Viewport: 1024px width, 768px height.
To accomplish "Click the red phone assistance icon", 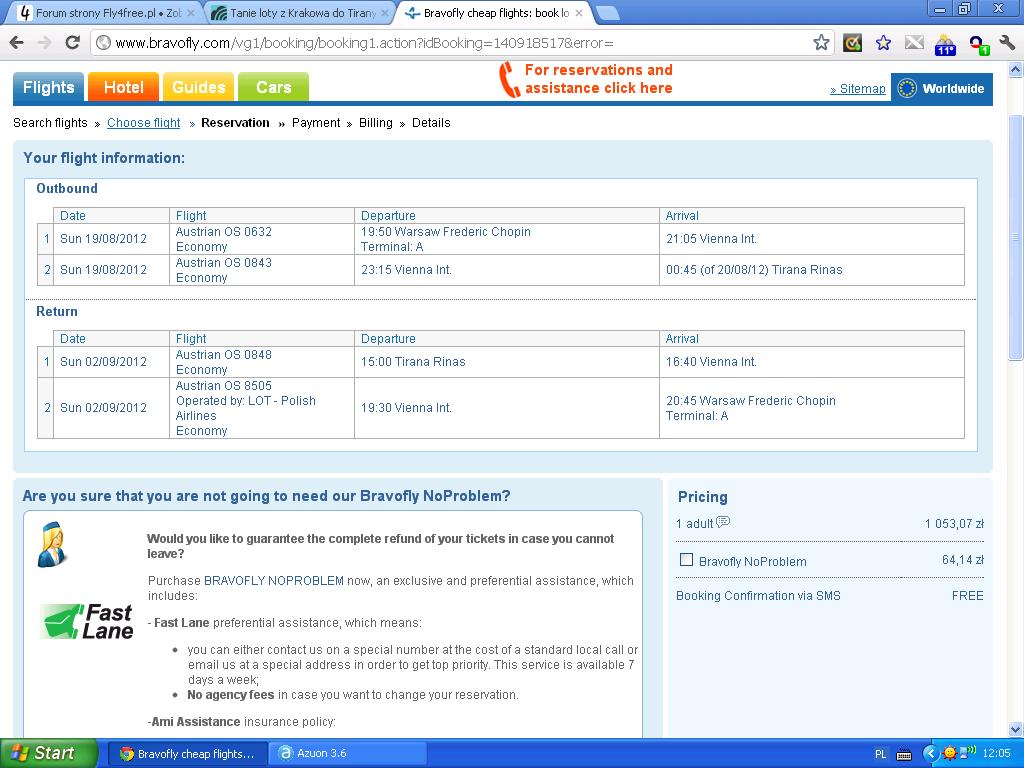I will [x=509, y=80].
